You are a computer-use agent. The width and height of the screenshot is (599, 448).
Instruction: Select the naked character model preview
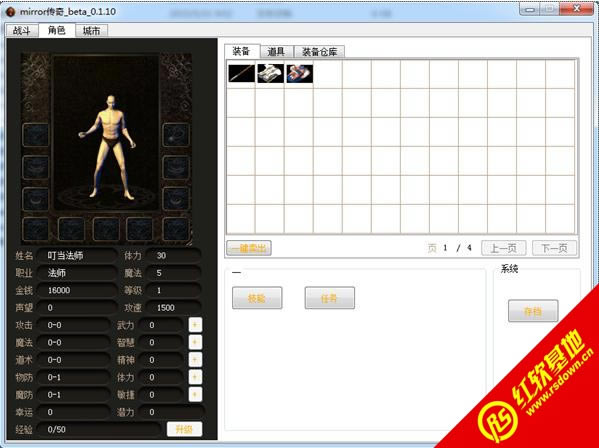(107, 147)
